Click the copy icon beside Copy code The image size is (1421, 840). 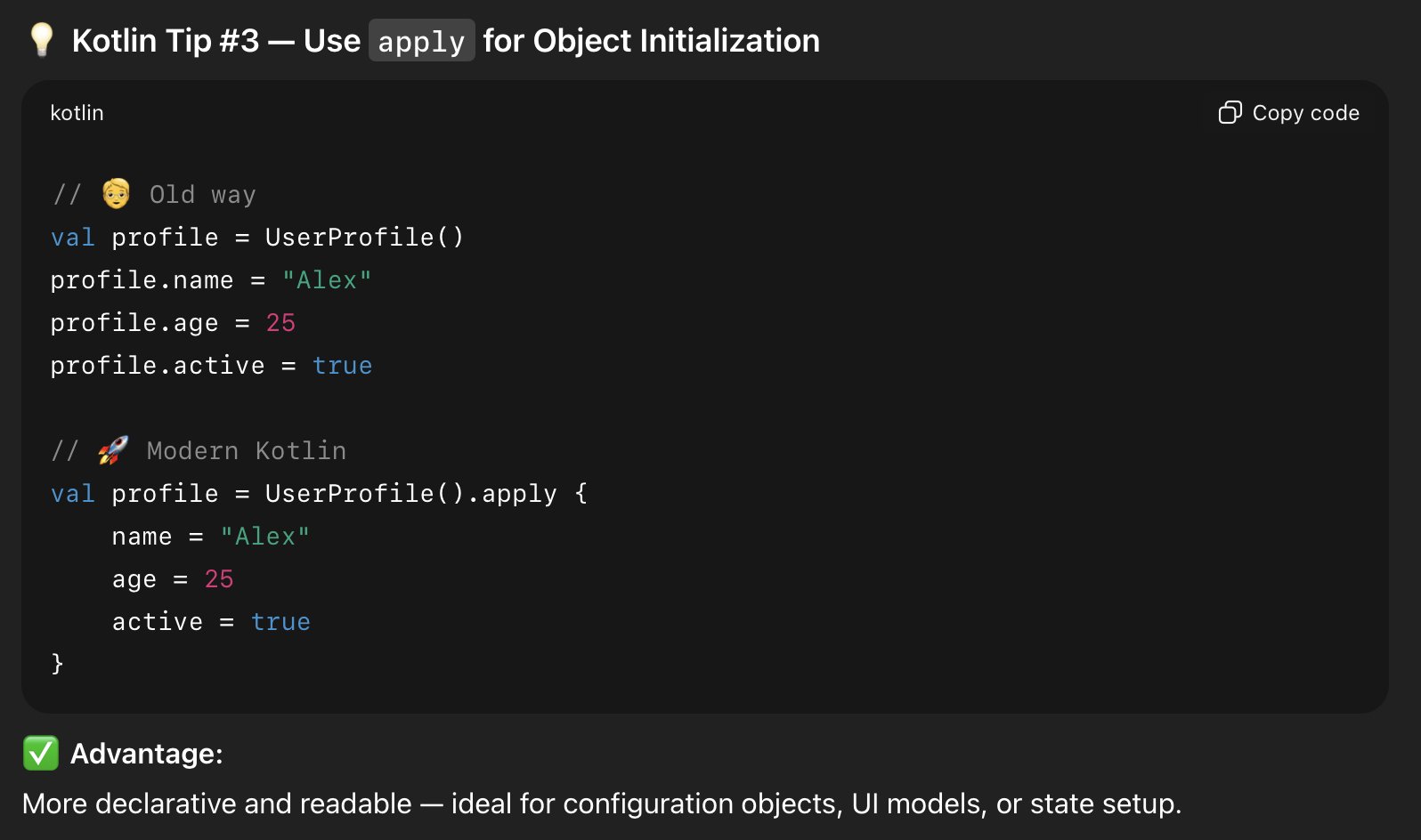click(1230, 113)
